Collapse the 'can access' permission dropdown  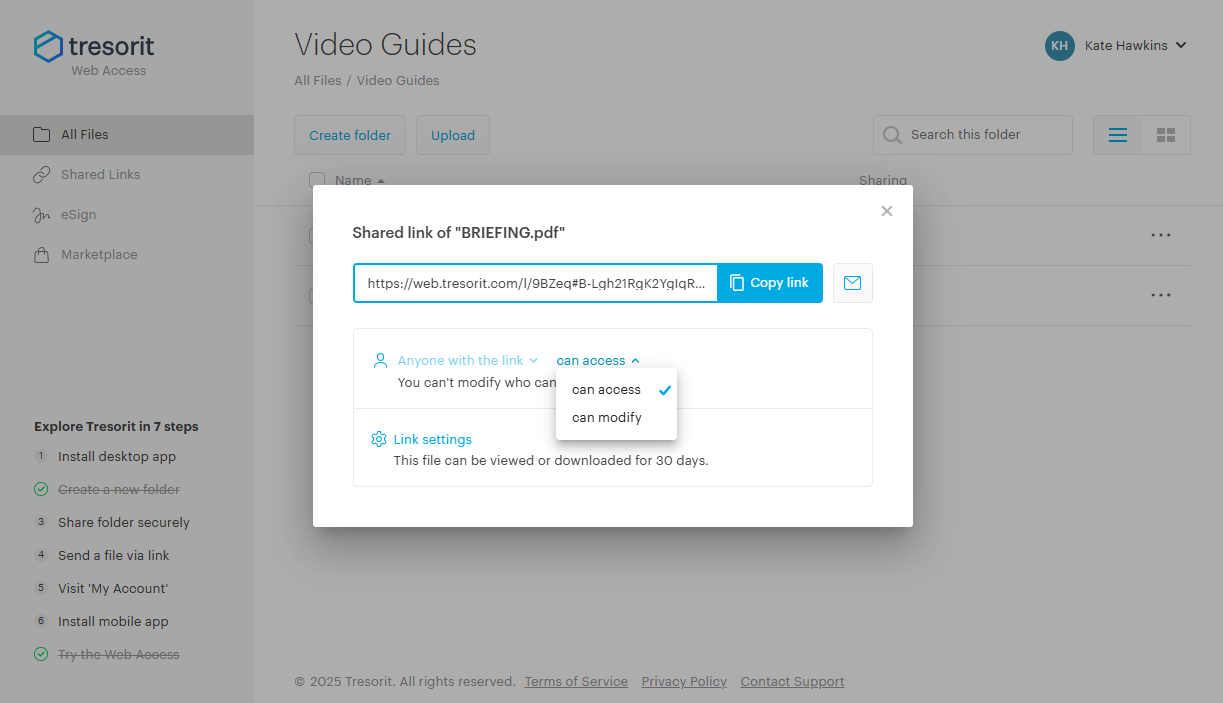pos(597,360)
